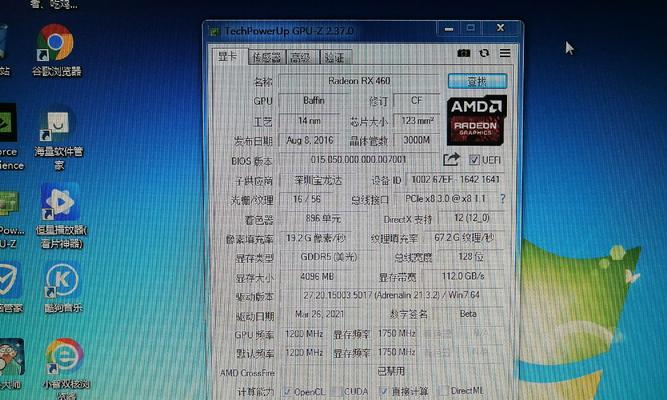Click the 67.2 G texture fillrate value
This screenshot has width=667, height=400.
(x=464, y=237)
